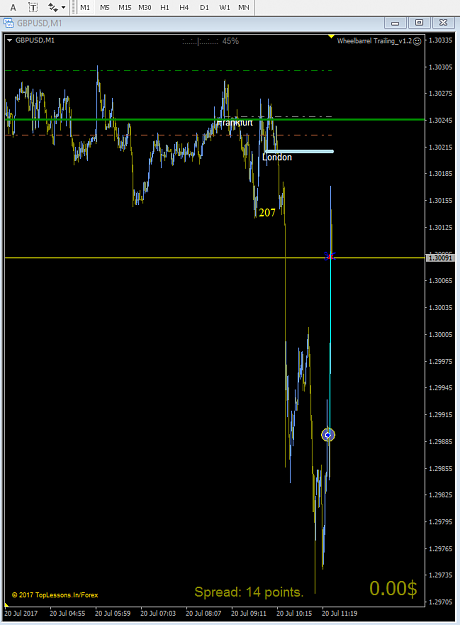Select the Text tool (A icon)
This screenshot has height=625, width=460.
click(x=13, y=7)
